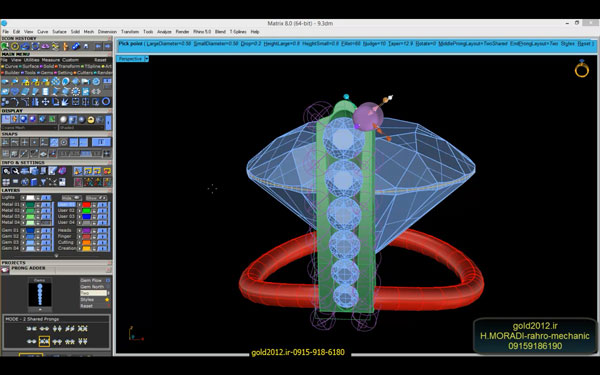Click the dotted gear circle tool icon
This screenshot has width=600, height=375.
pos(75,91)
